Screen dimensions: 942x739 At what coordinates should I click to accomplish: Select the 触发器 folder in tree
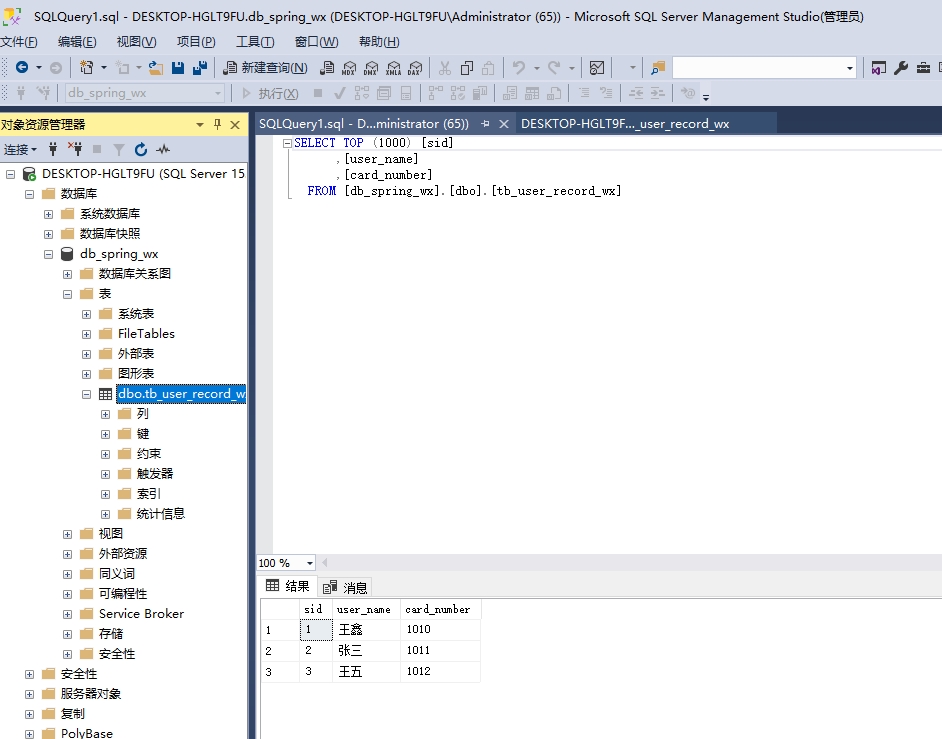pyautogui.click(x=154, y=473)
